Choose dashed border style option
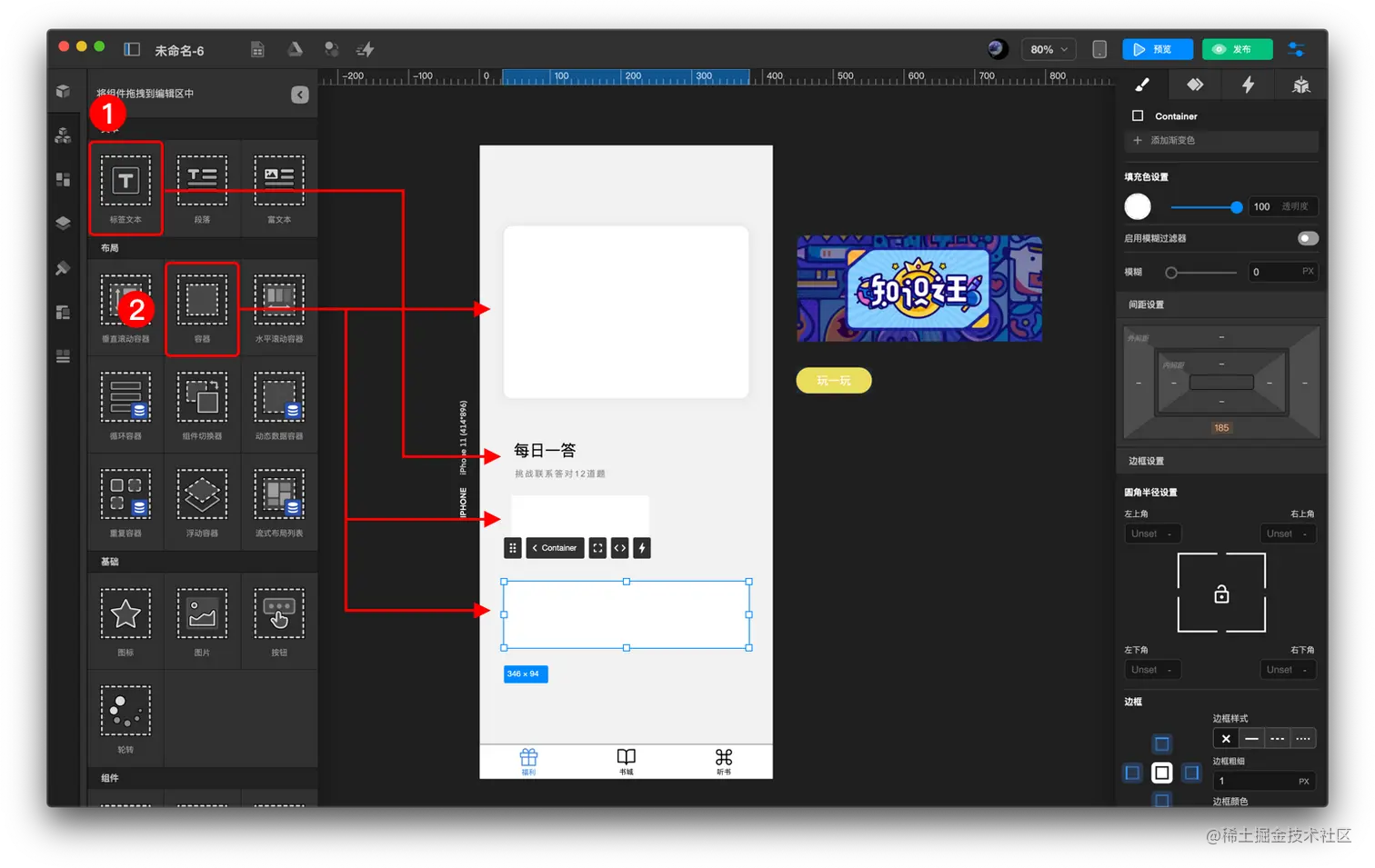The height and width of the screenshot is (868, 1375). click(x=1277, y=739)
